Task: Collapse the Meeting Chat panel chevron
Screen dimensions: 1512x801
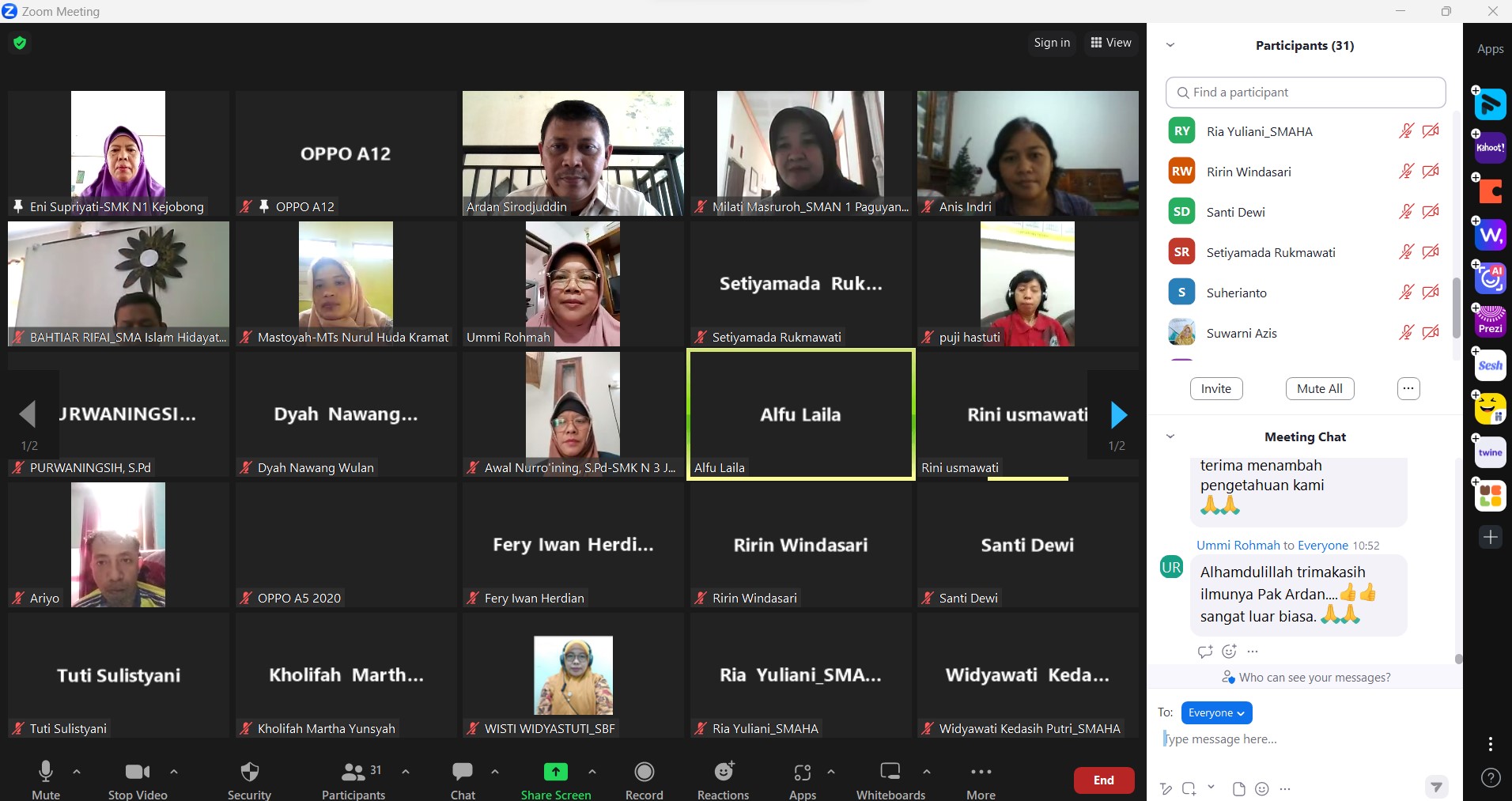Action: coord(1170,436)
